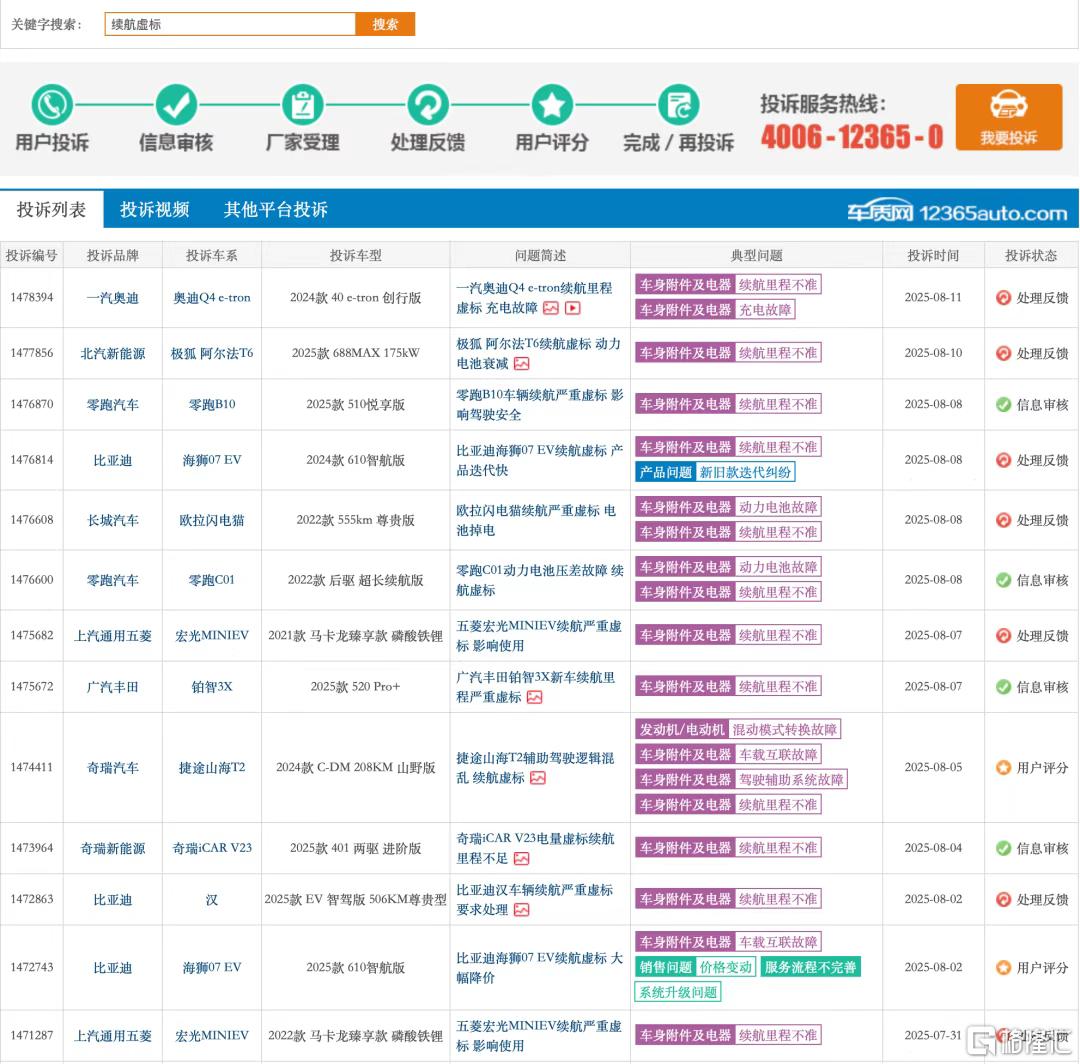Click the orange 搜索 button
Image resolution: width=1080 pixels, height=1064 pixels.
[x=385, y=24]
